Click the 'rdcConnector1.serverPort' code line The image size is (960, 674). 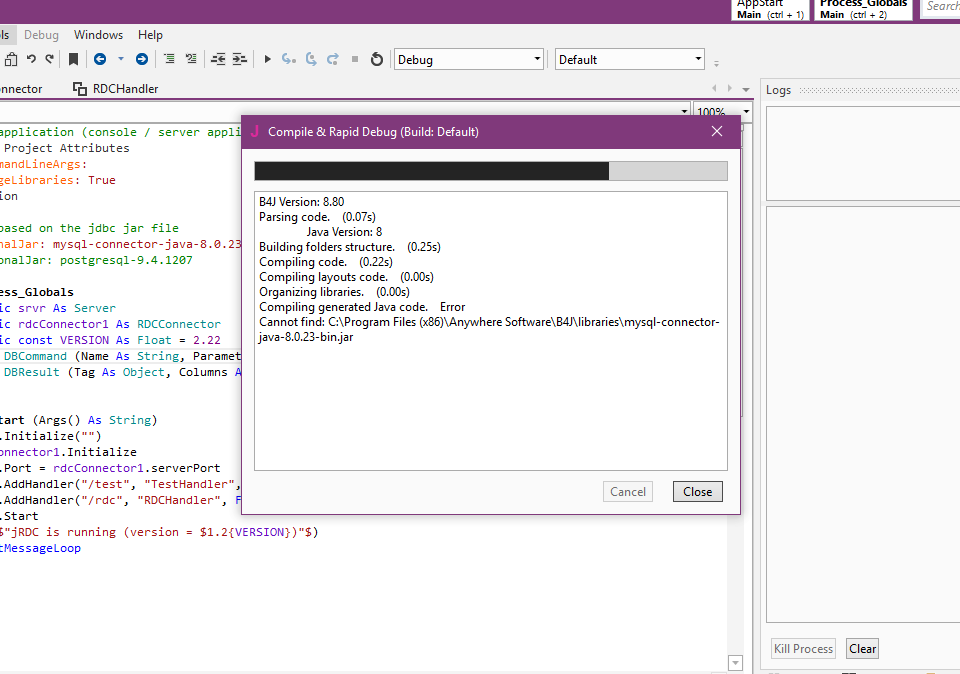pyautogui.click(x=110, y=468)
